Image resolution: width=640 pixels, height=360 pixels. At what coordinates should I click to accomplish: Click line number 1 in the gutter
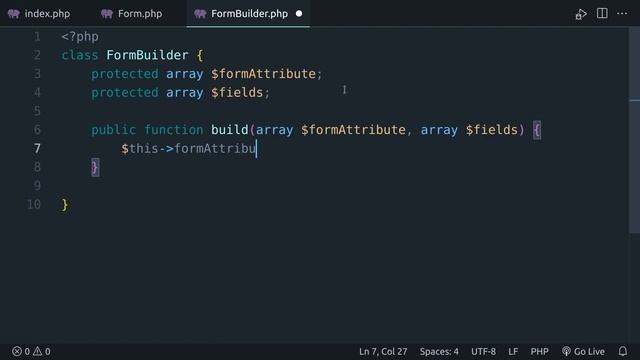[x=37, y=37]
